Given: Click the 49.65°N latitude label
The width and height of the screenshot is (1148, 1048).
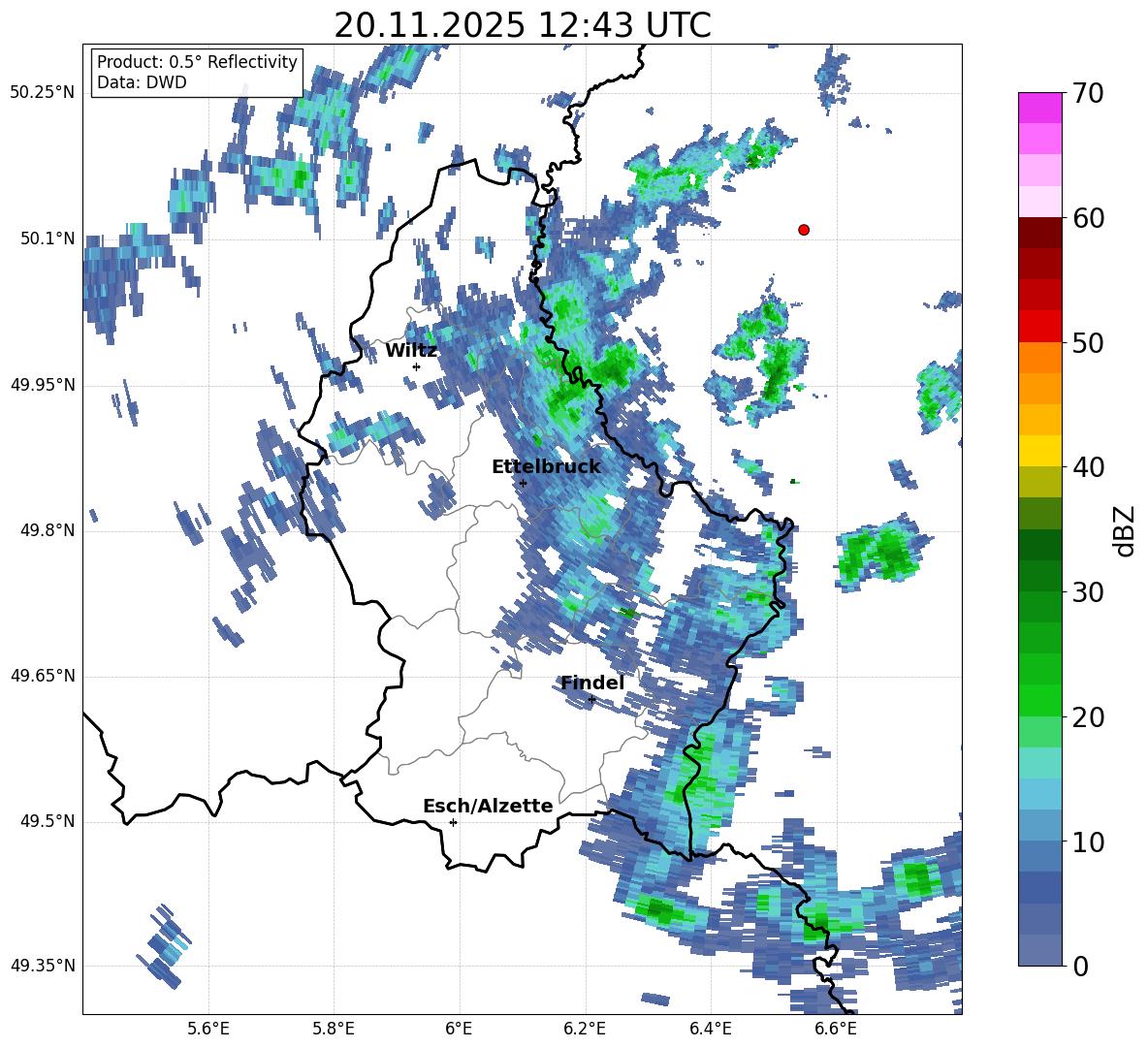Looking at the screenshot, I should point(43,677).
